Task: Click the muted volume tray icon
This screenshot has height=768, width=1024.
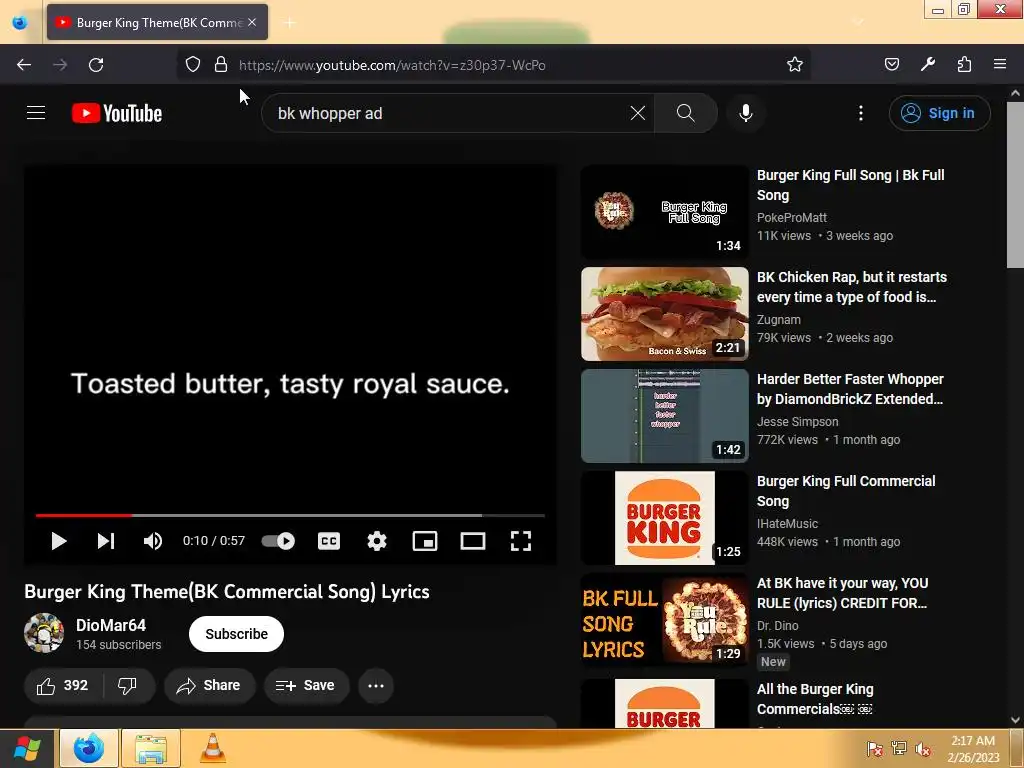Action: 923,748
